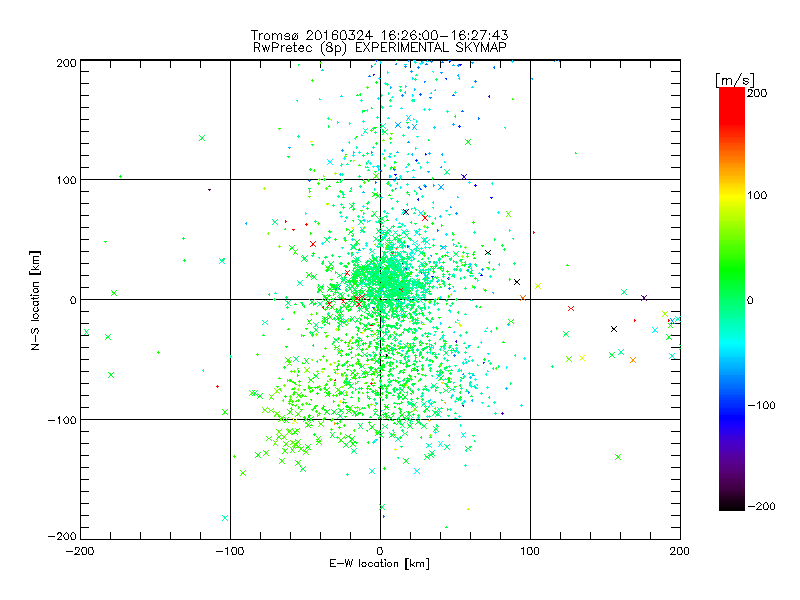Click the x-axis tick label '200'
This screenshot has height=600, width=800.
coord(680,551)
